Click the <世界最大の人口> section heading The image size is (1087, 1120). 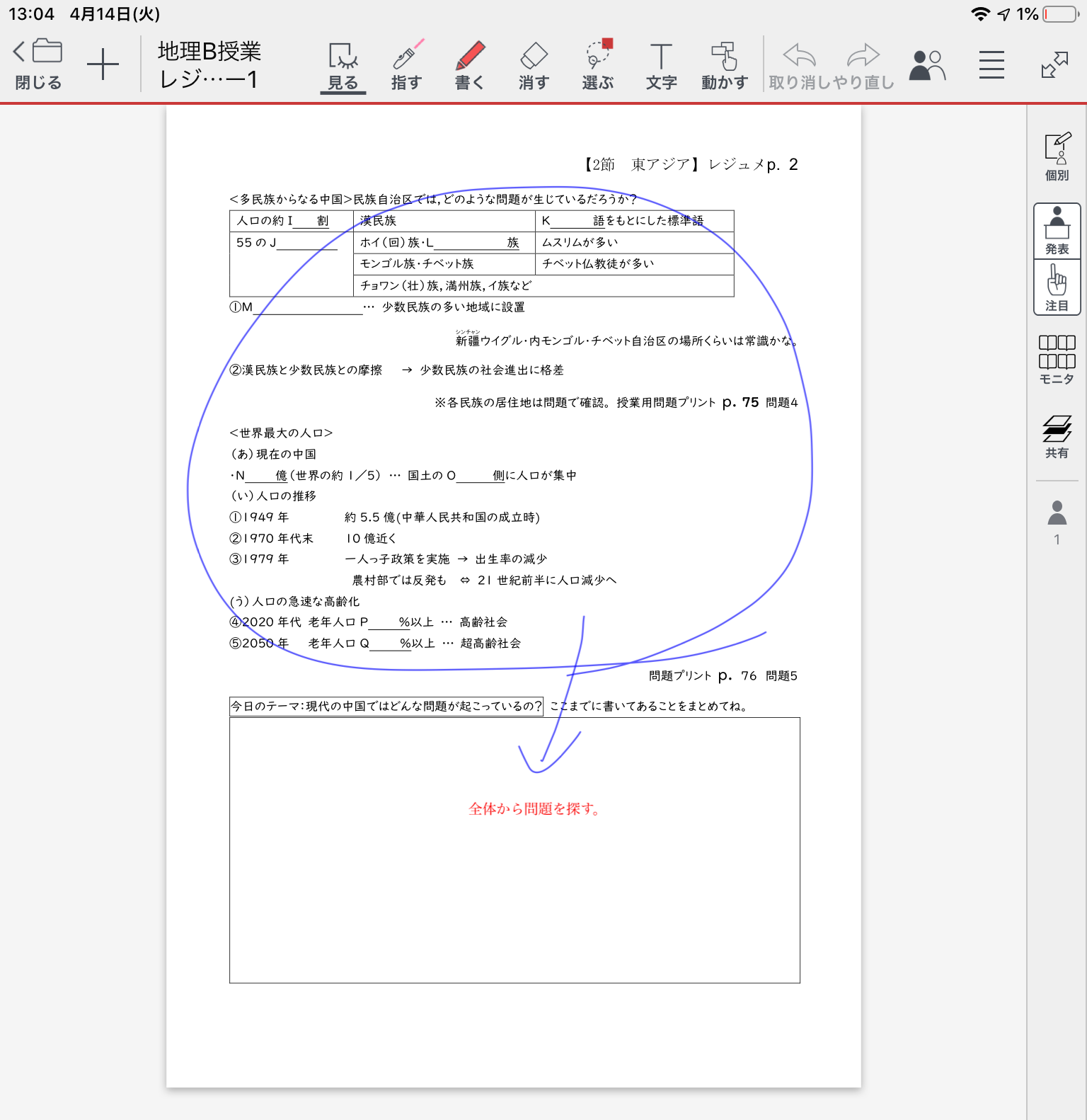[281, 433]
